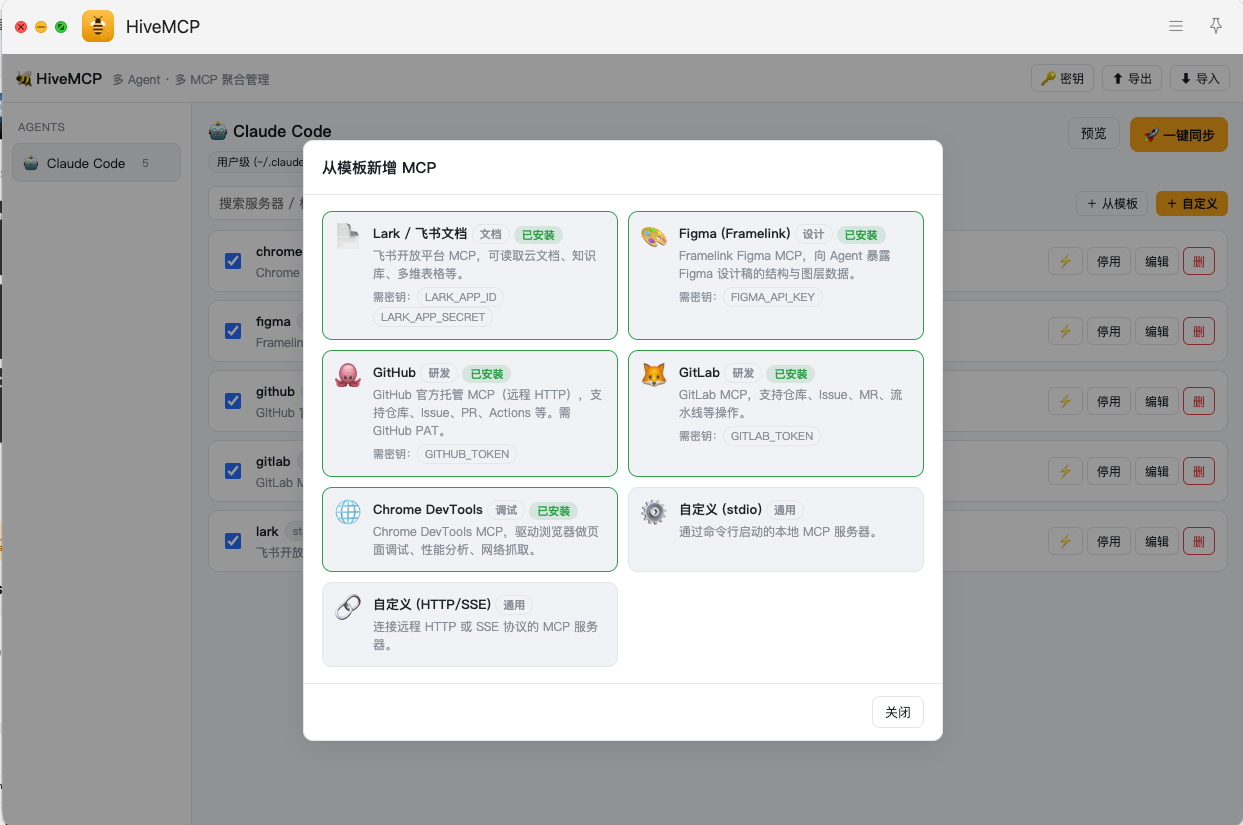This screenshot has width=1243, height=825.
Task: Click the GITLAB_TOKEN key tag
Action: [772, 436]
